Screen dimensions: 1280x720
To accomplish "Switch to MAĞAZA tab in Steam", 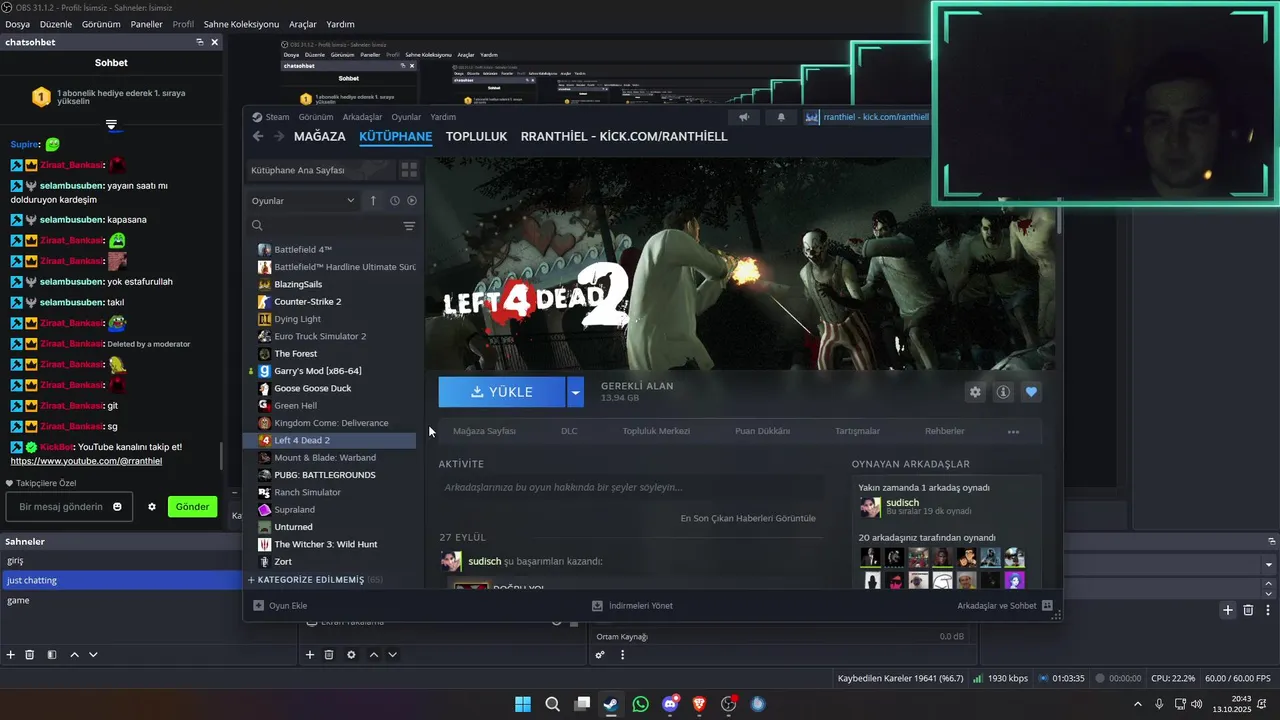I will 319,136.
